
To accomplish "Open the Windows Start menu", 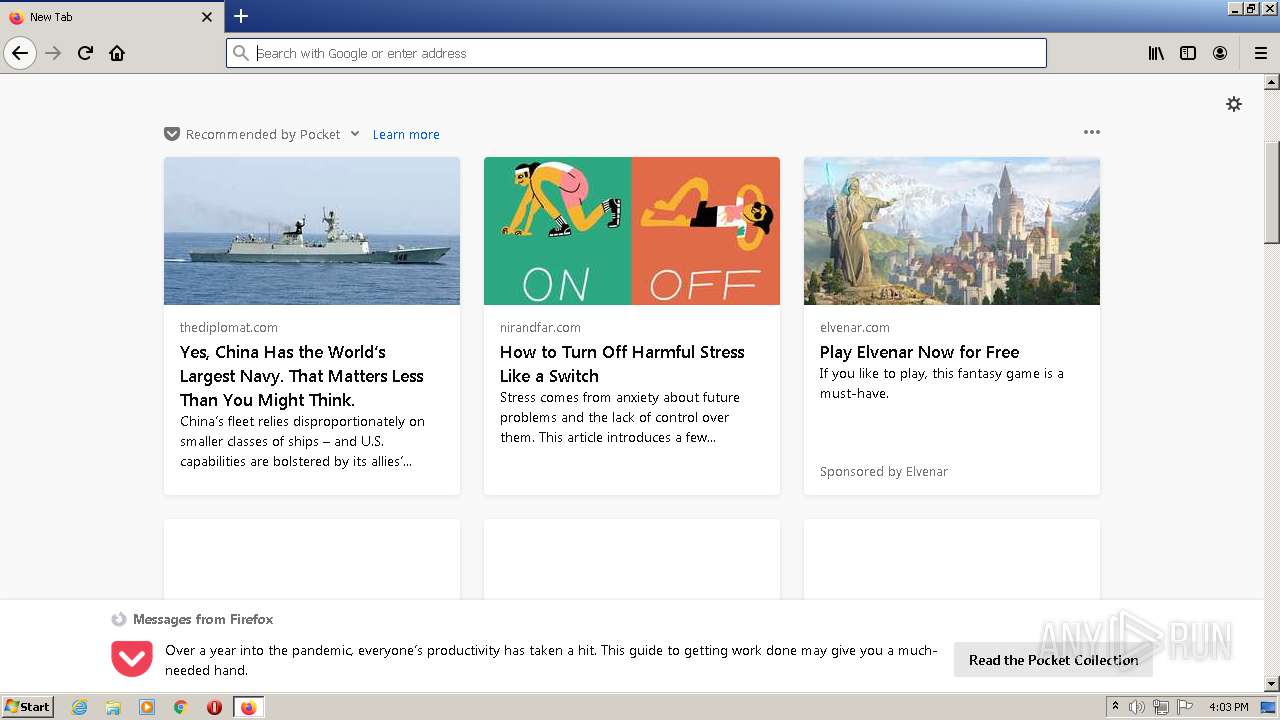I will coord(28,706).
